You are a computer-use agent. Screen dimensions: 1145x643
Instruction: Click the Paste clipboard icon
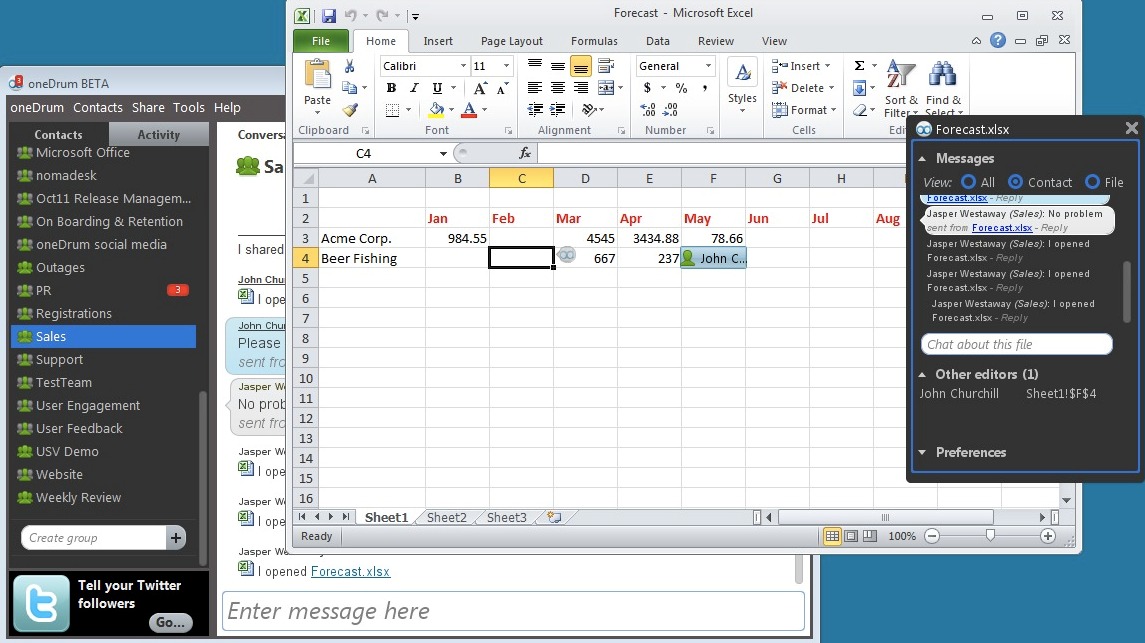click(x=318, y=75)
